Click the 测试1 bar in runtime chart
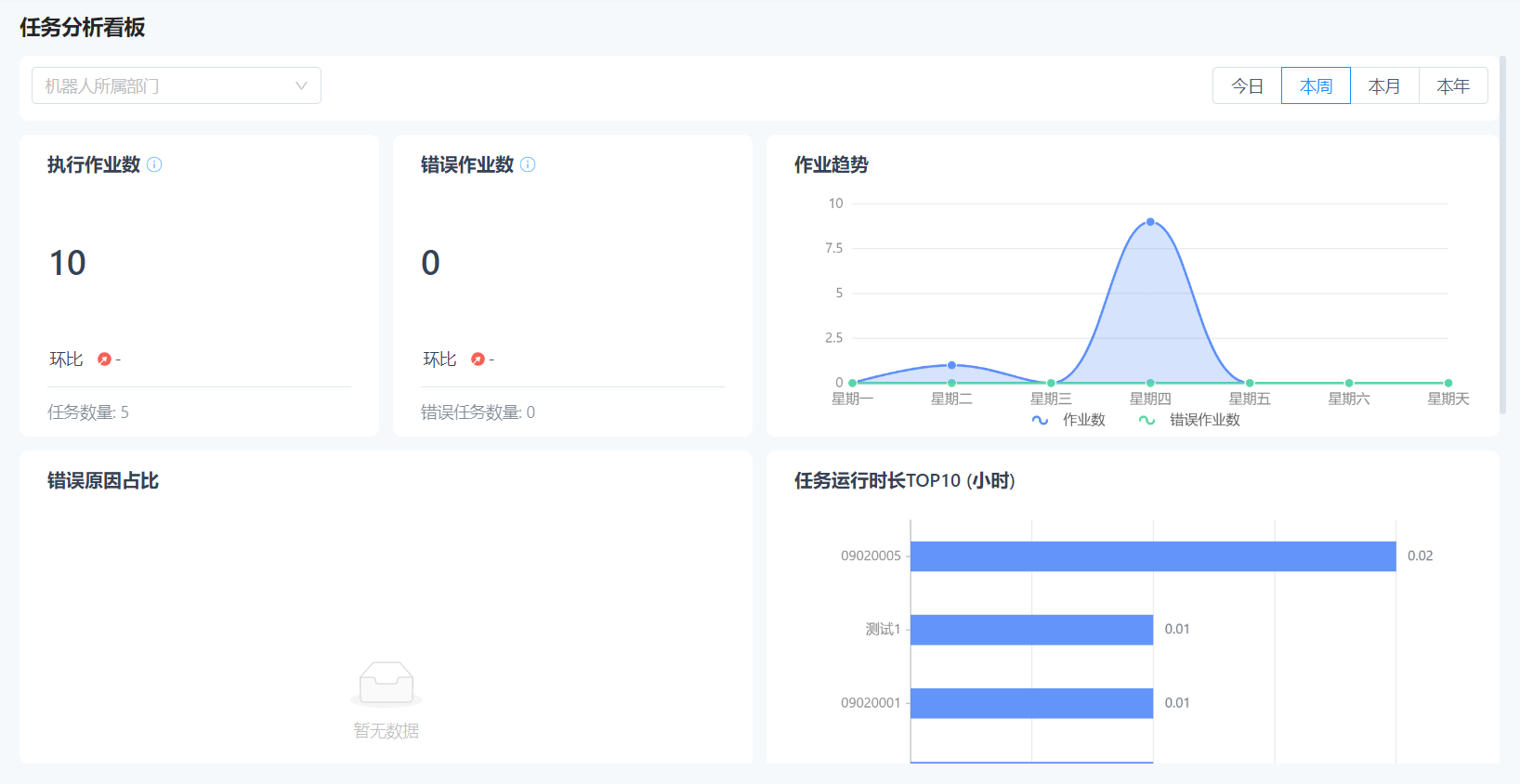The height and width of the screenshot is (784, 1520). tap(1031, 629)
